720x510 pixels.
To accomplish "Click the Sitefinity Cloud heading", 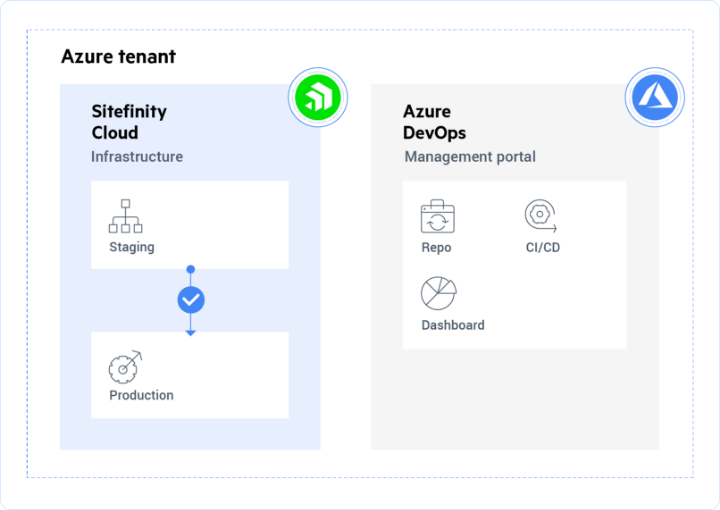I will (x=129, y=122).
